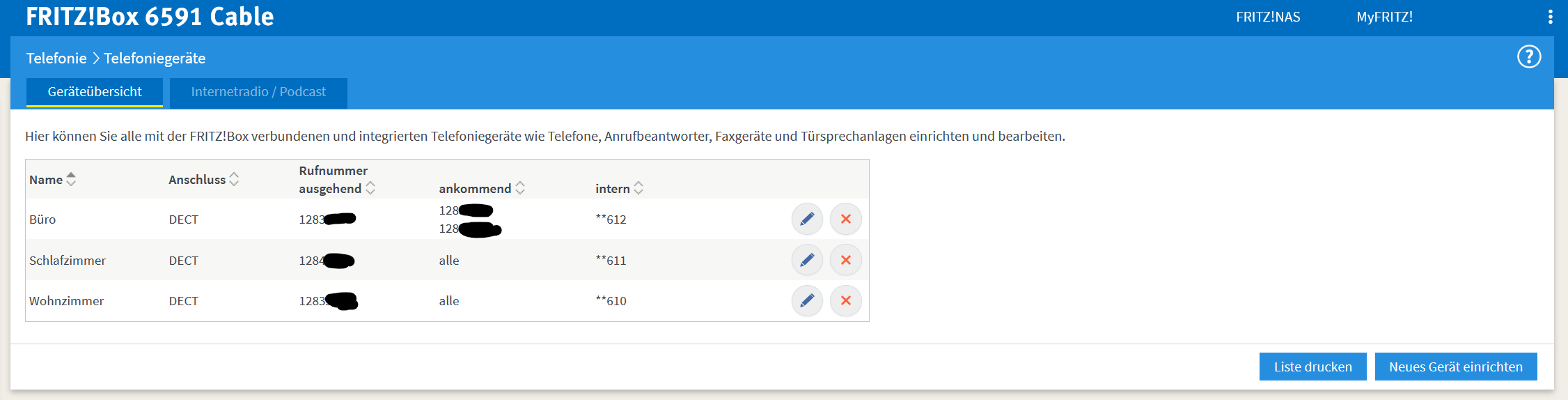Viewport: 1568px width, 400px height.
Task: Open the MyFRITZ! link
Action: point(1384,17)
